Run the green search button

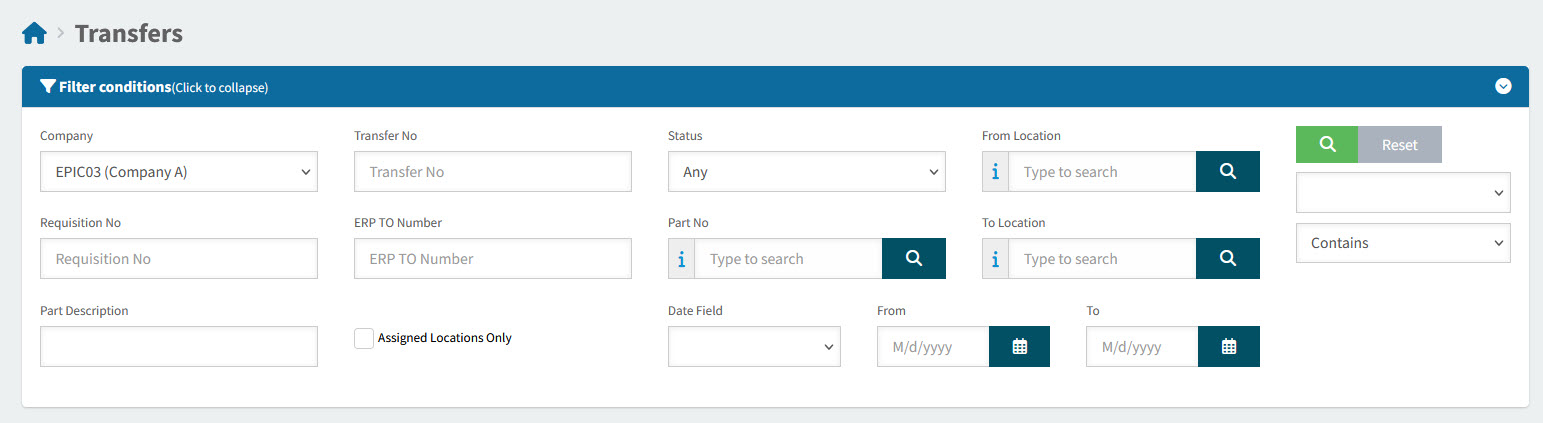pyautogui.click(x=1326, y=144)
